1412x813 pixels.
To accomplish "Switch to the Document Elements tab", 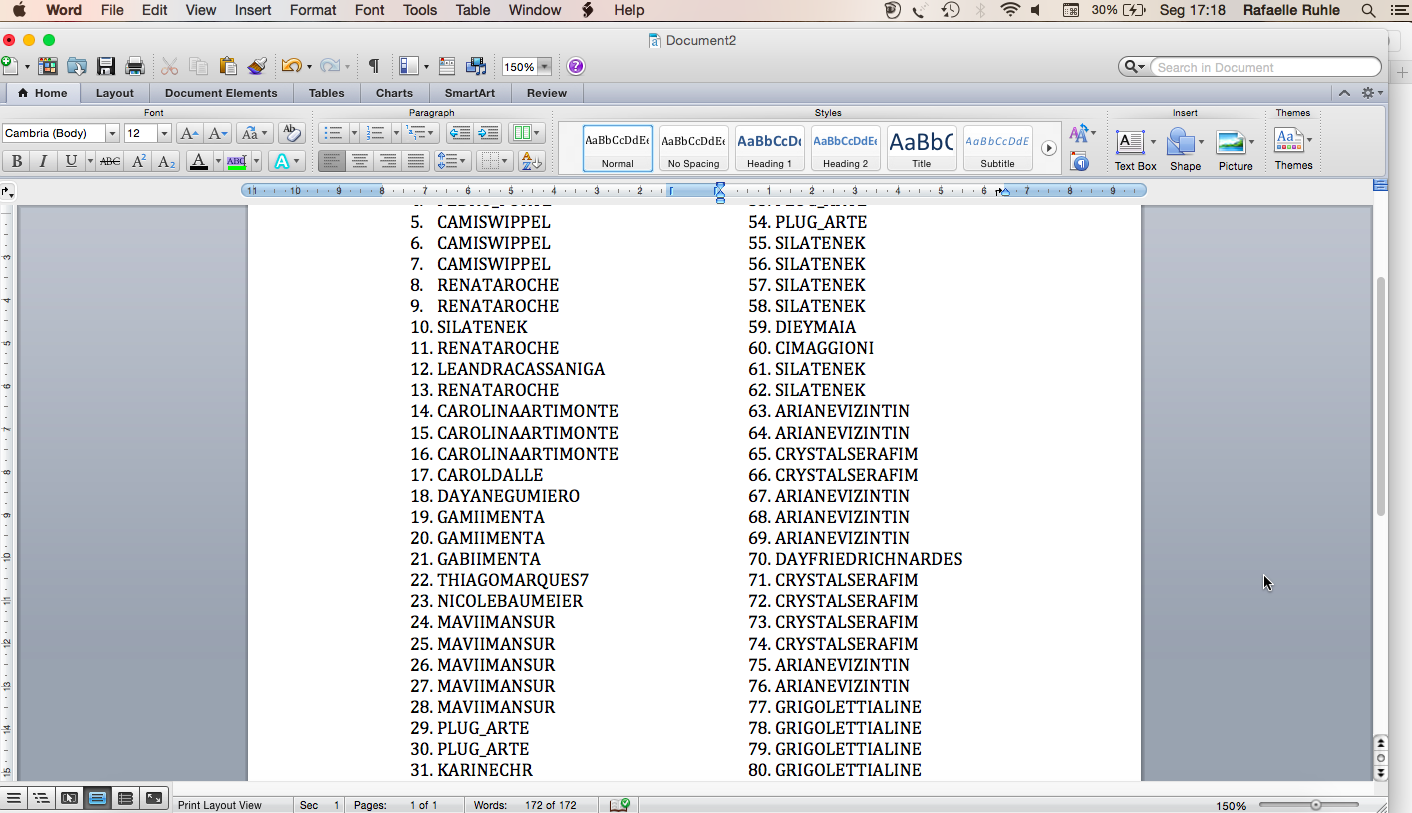I will (x=221, y=93).
